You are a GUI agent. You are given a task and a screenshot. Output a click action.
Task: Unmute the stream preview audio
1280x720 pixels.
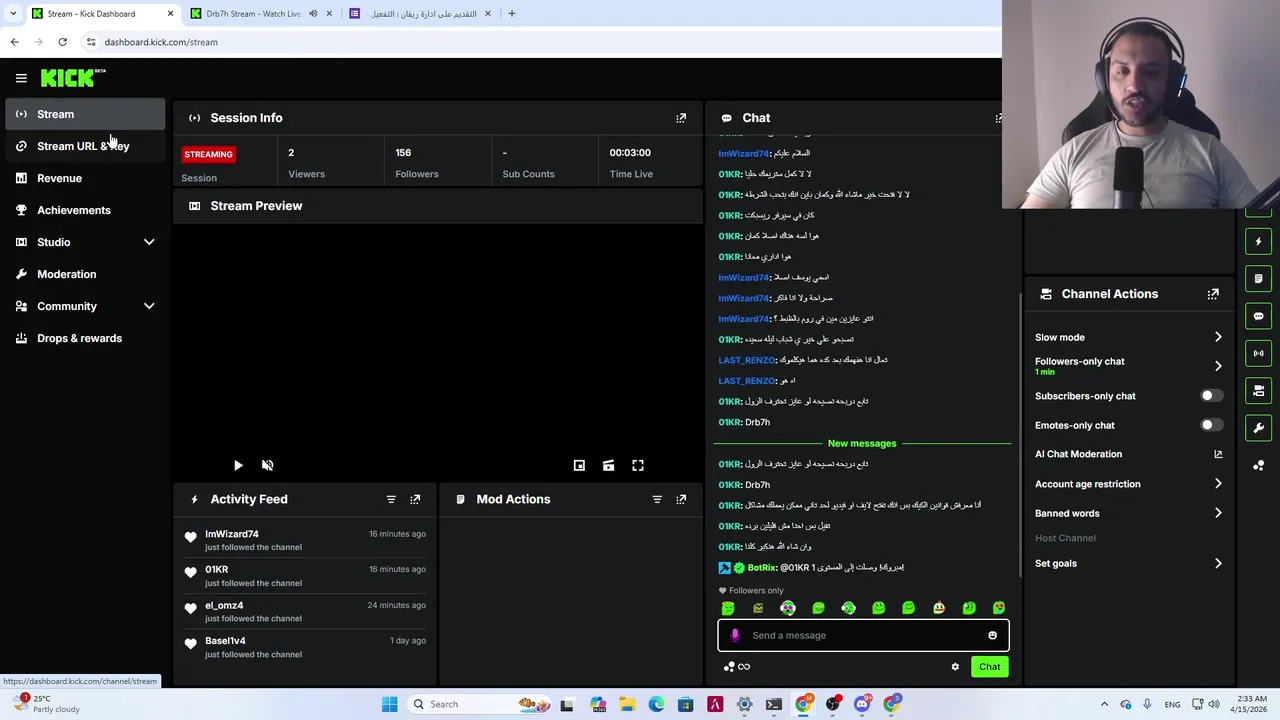[267, 465]
